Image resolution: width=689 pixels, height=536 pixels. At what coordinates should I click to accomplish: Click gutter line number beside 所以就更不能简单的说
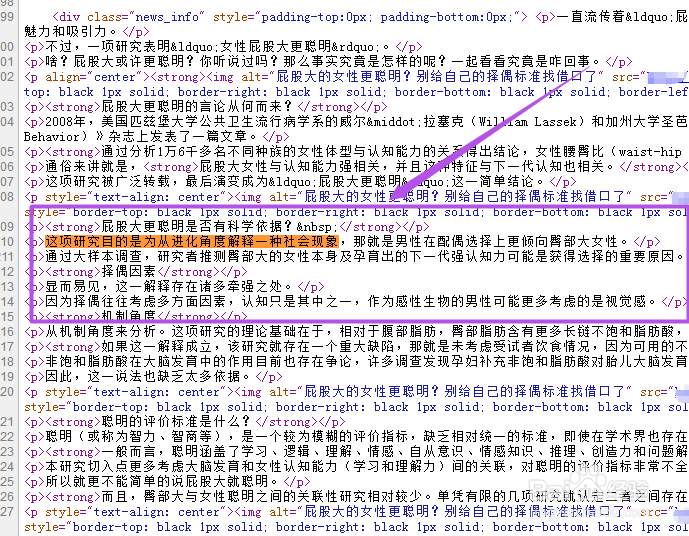click(x=7, y=482)
